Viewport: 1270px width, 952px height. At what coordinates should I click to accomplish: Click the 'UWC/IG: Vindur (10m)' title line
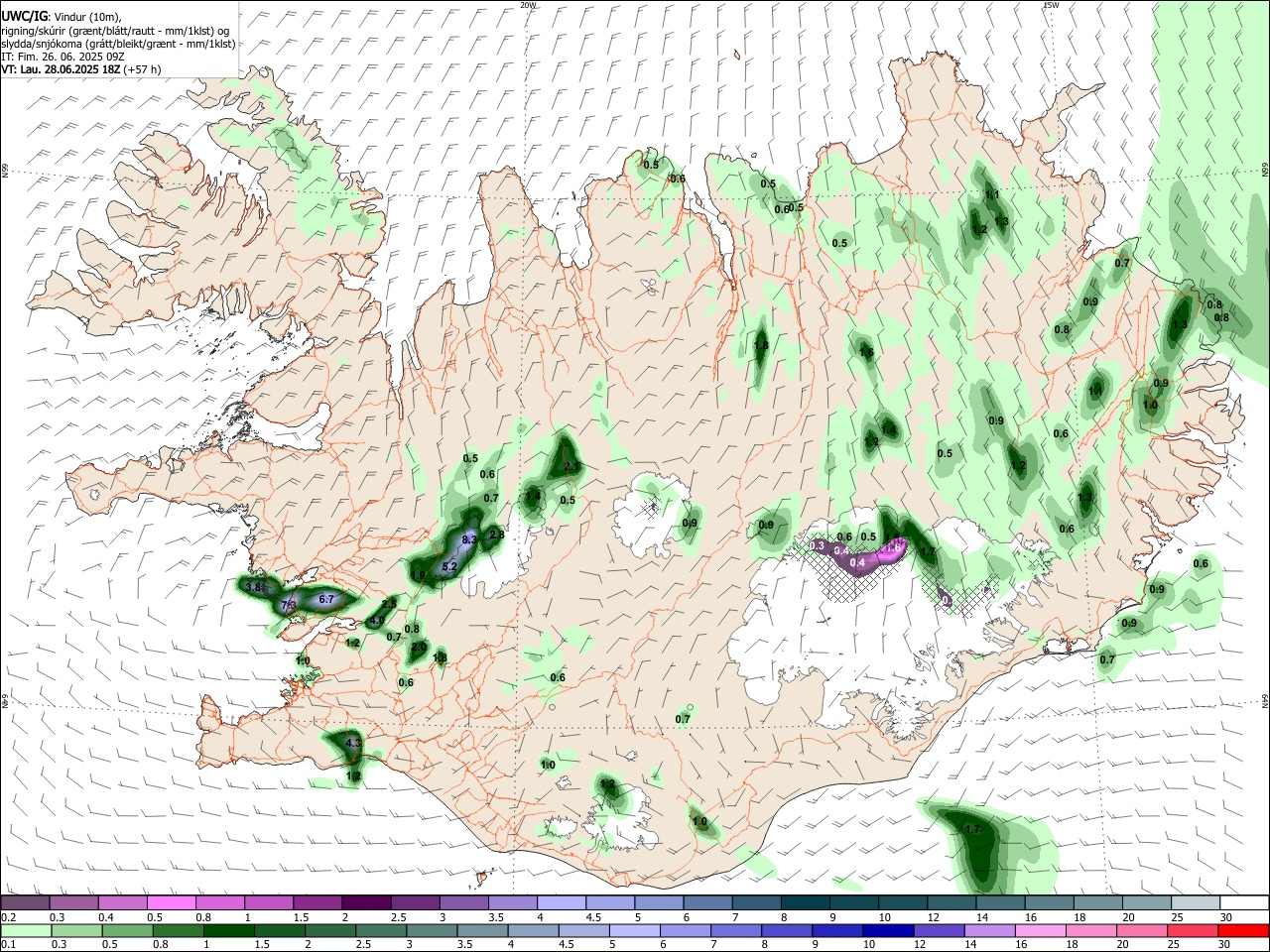pos(61,17)
